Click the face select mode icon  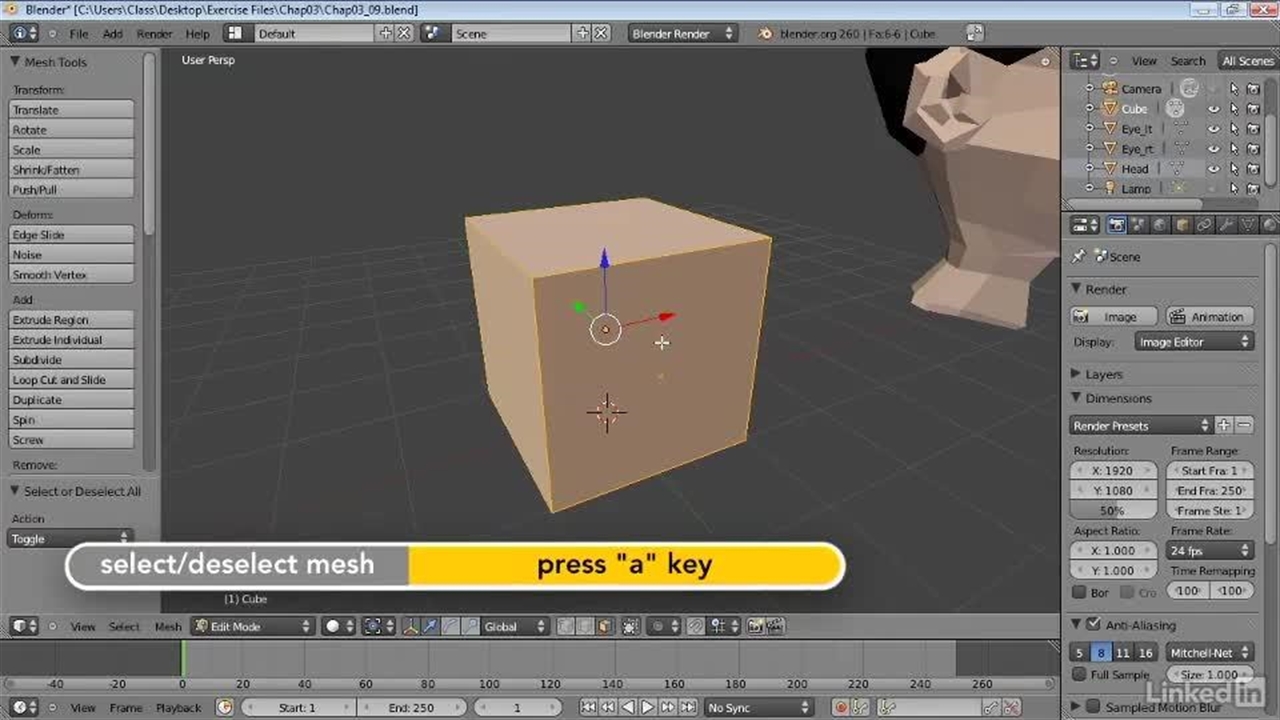pos(605,627)
